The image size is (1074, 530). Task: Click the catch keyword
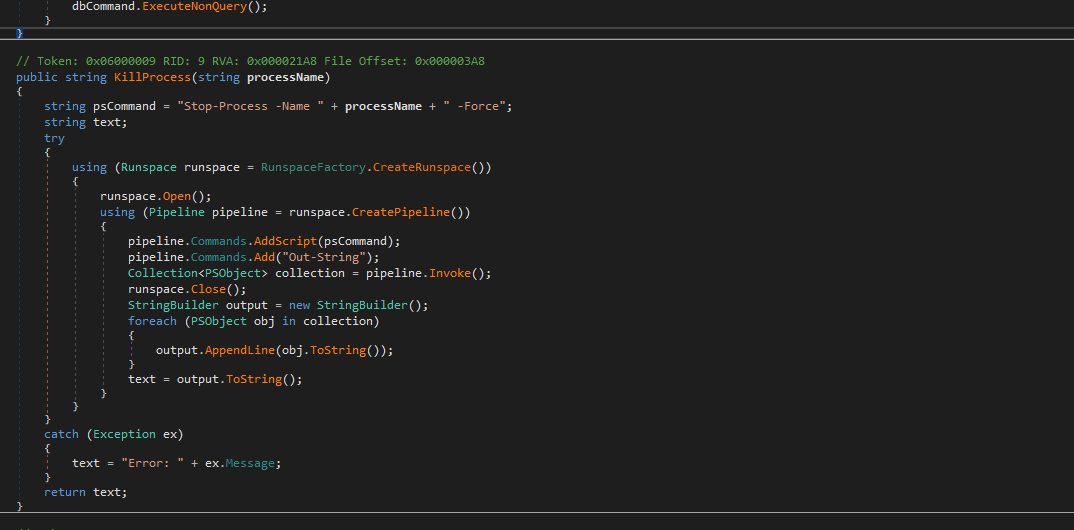pos(62,434)
